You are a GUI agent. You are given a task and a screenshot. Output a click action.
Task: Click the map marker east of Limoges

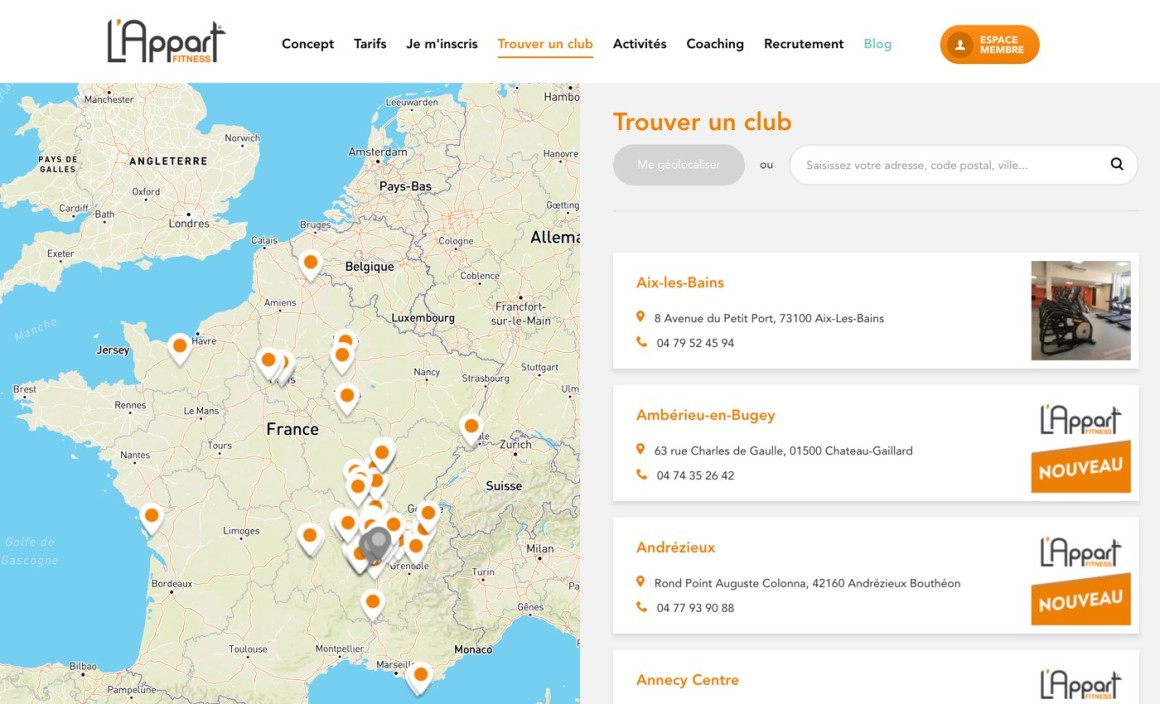[310, 538]
